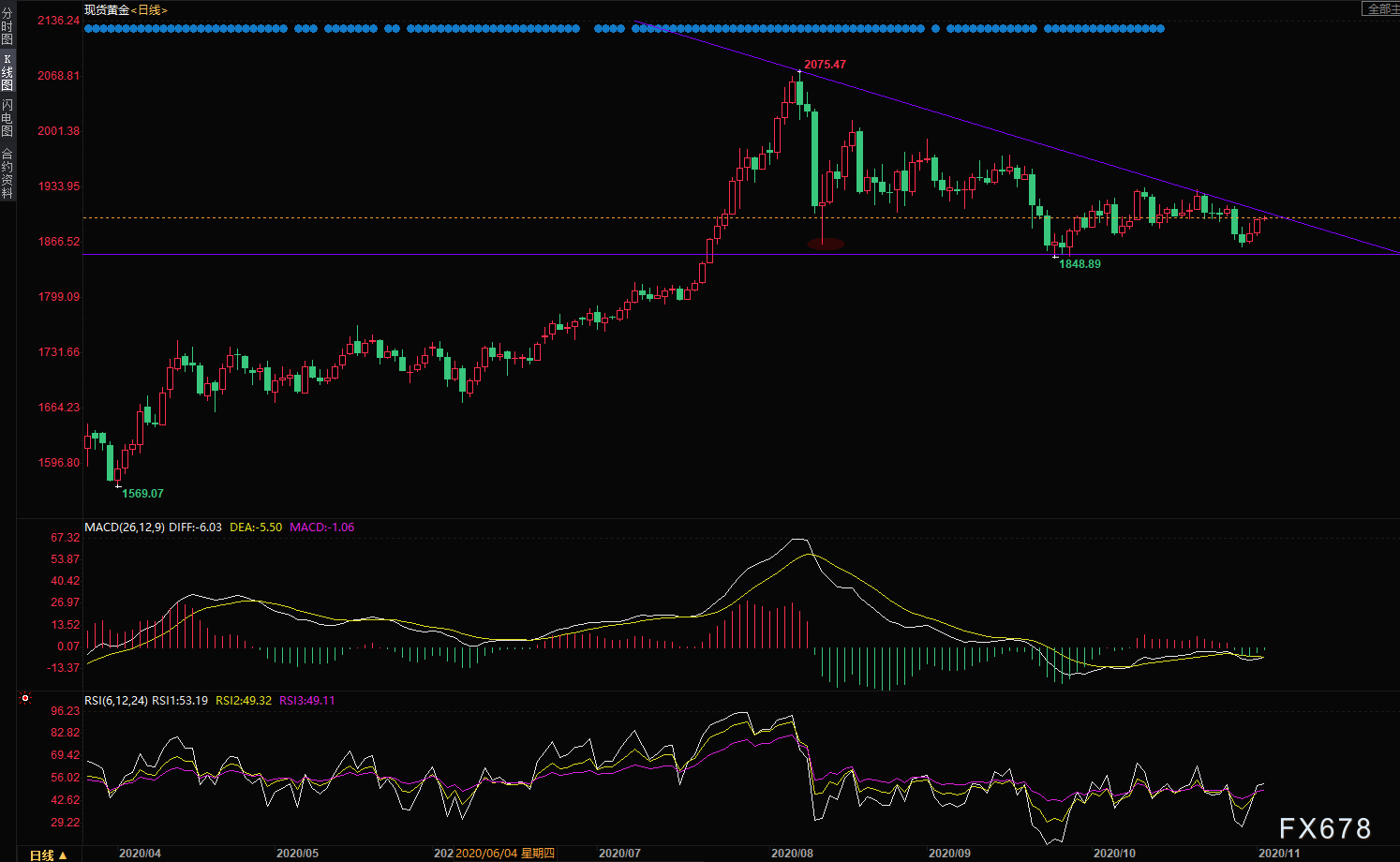The height and width of the screenshot is (862, 1400).
Task: Click the 2020/06/04 星期四 date label
Action: (505, 854)
